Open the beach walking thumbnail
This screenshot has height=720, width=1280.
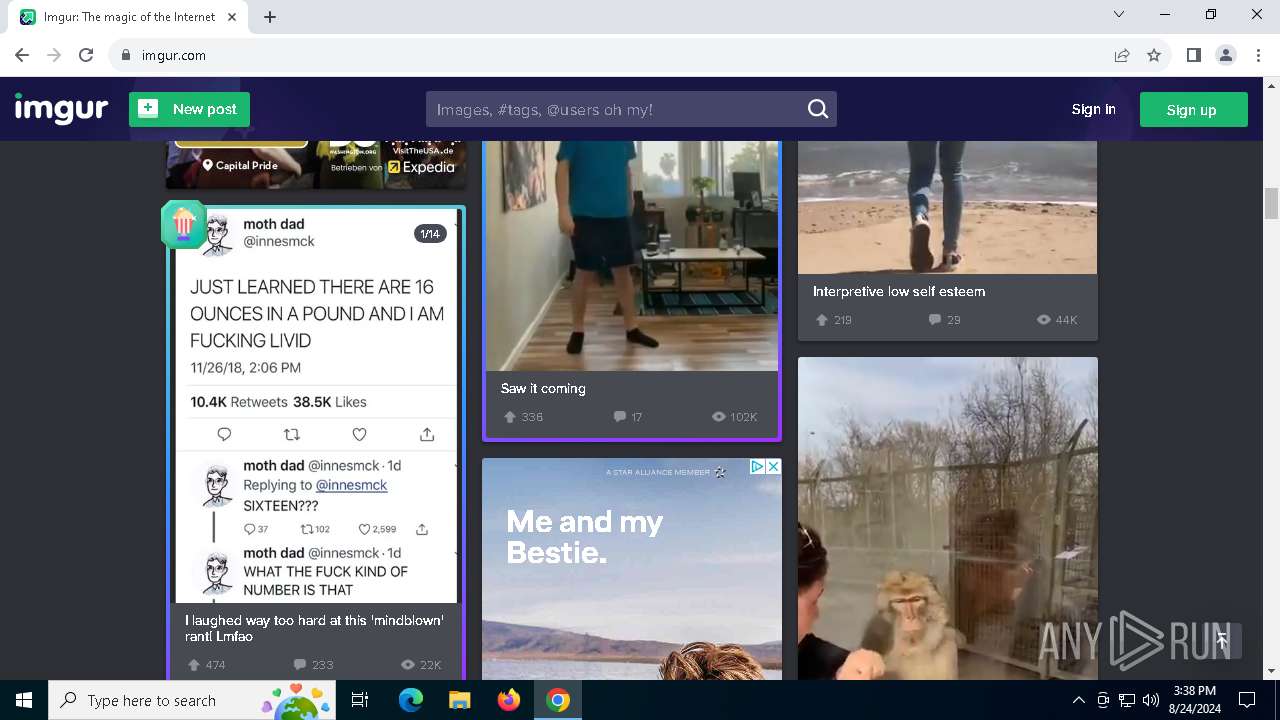(947, 207)
